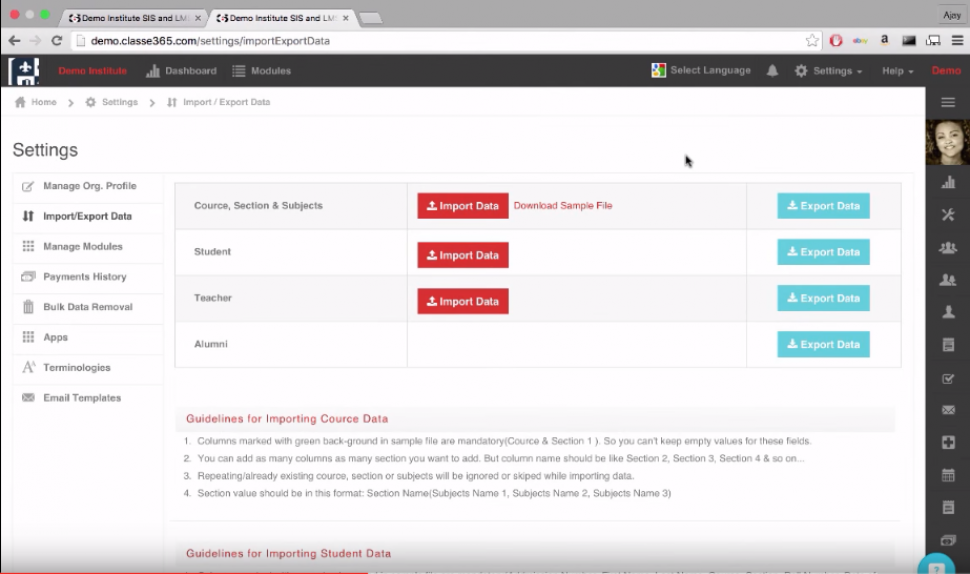Open the Apps settings page
The width and height of the screenshot is (970, 574).
[88, 338]
